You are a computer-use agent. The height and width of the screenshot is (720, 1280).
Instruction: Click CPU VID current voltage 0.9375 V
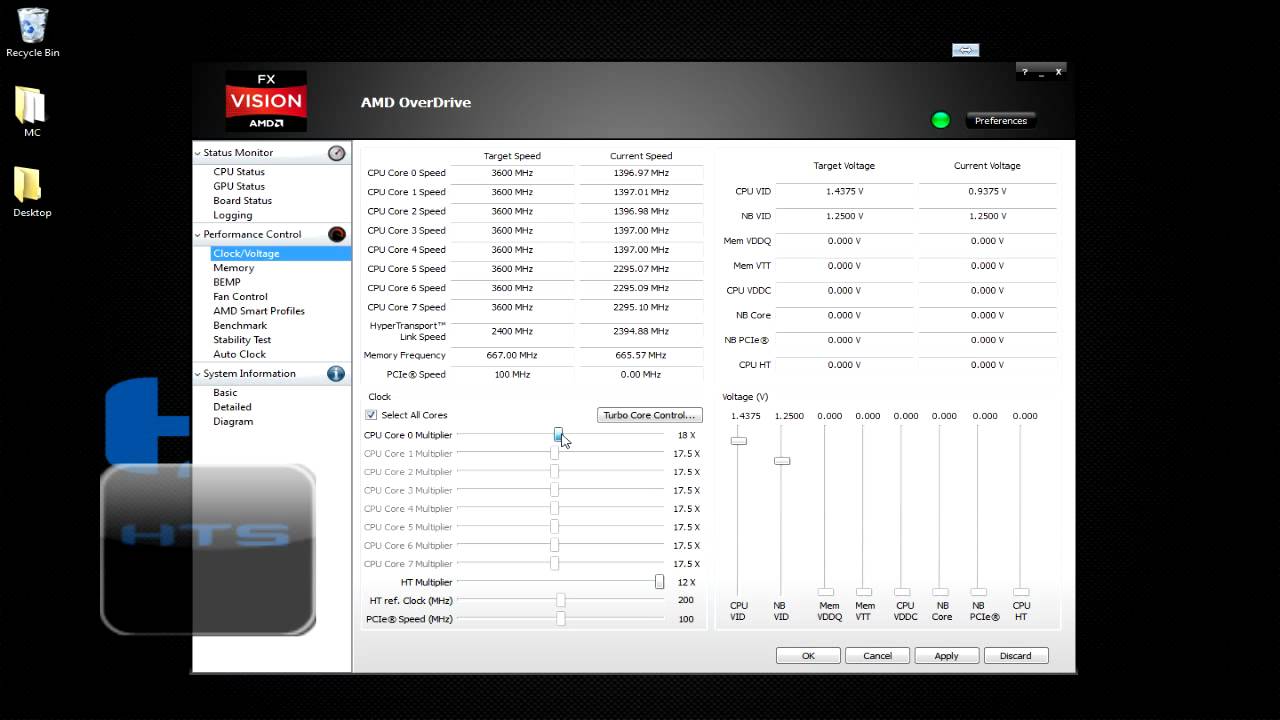click(987, 191)
